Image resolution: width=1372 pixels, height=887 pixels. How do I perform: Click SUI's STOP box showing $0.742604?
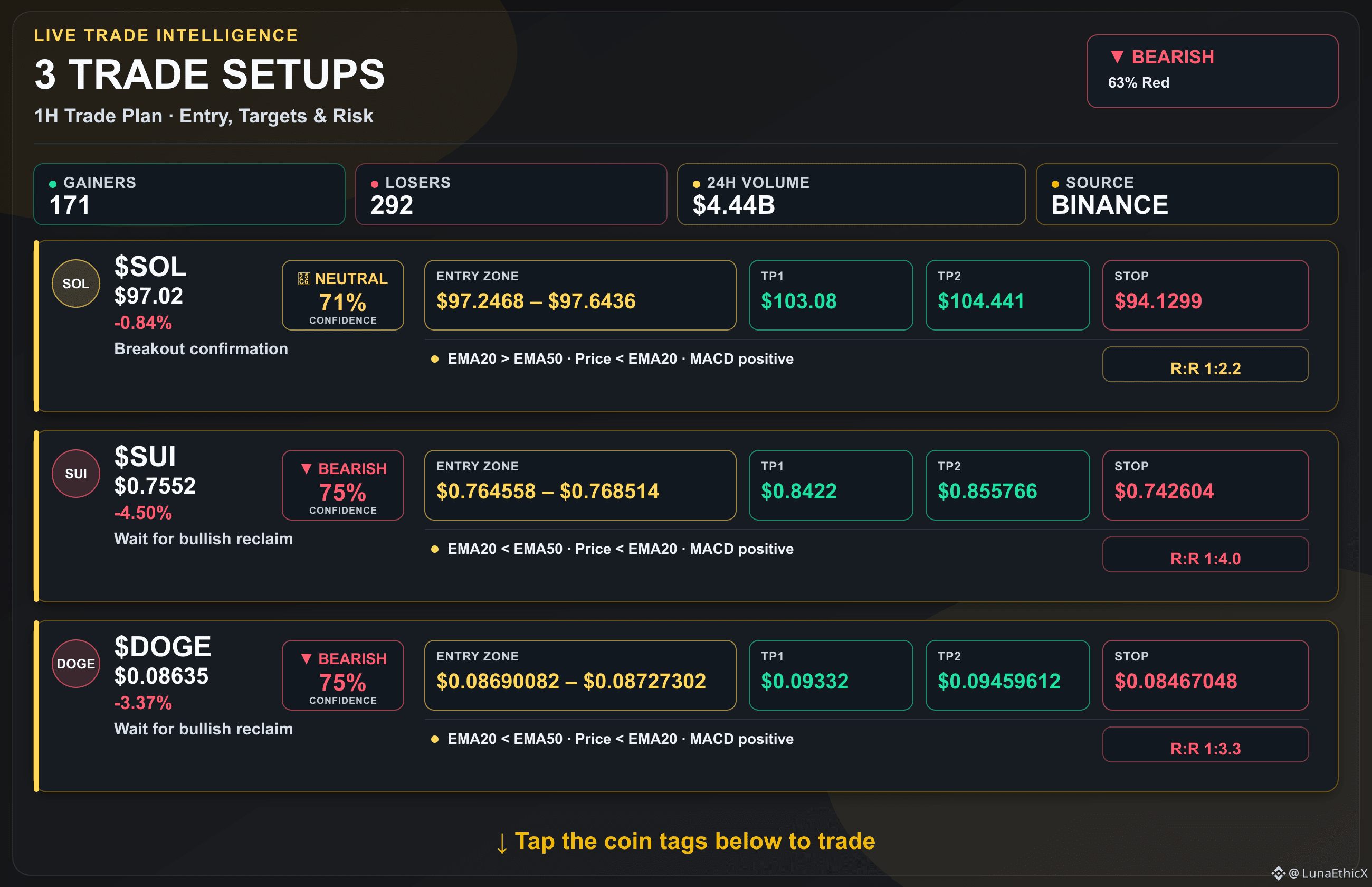click(x=1205, y=485)
